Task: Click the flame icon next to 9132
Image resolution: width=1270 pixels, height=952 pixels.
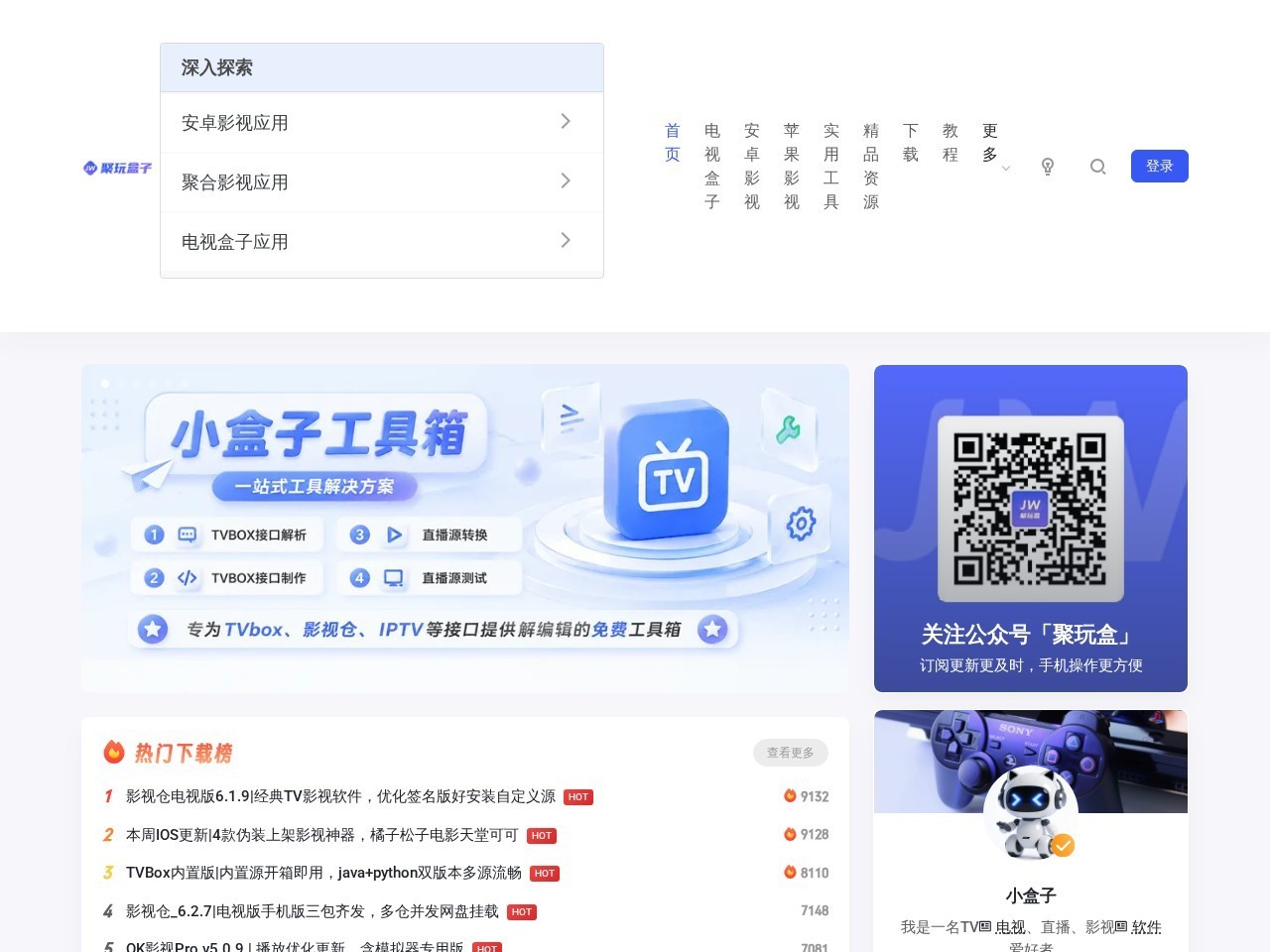Action: pyautogui.click(x=790, y=795)
